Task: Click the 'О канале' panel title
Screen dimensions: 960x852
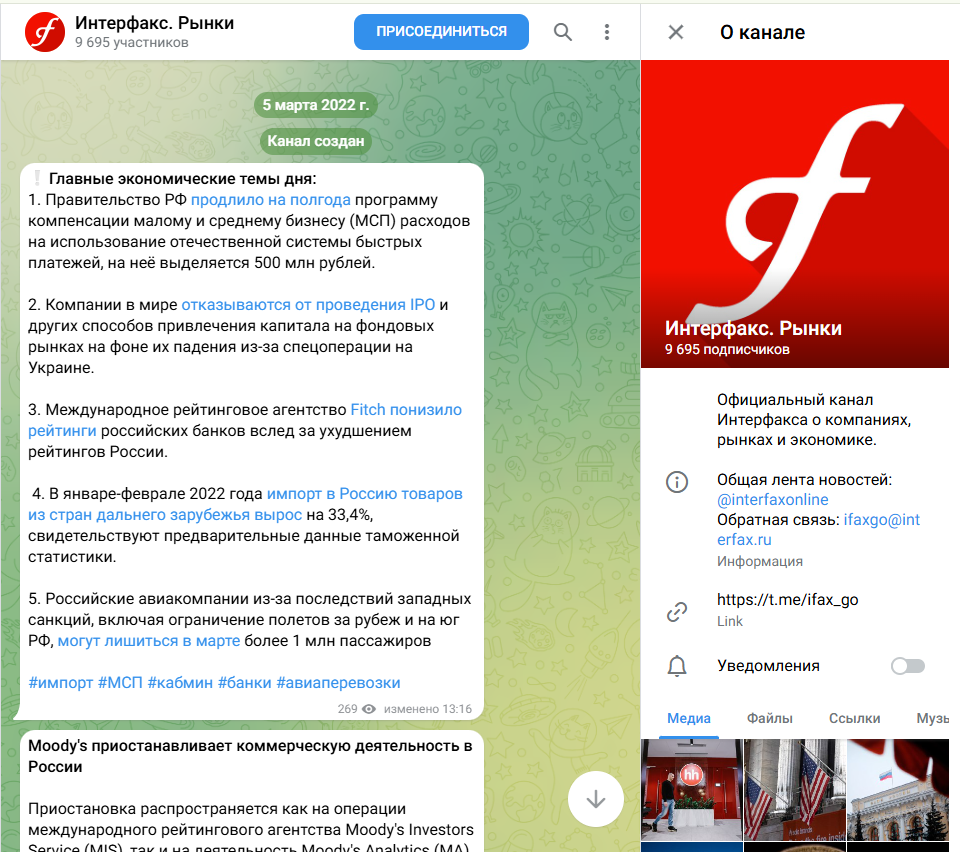Action: tap(762, 32)
